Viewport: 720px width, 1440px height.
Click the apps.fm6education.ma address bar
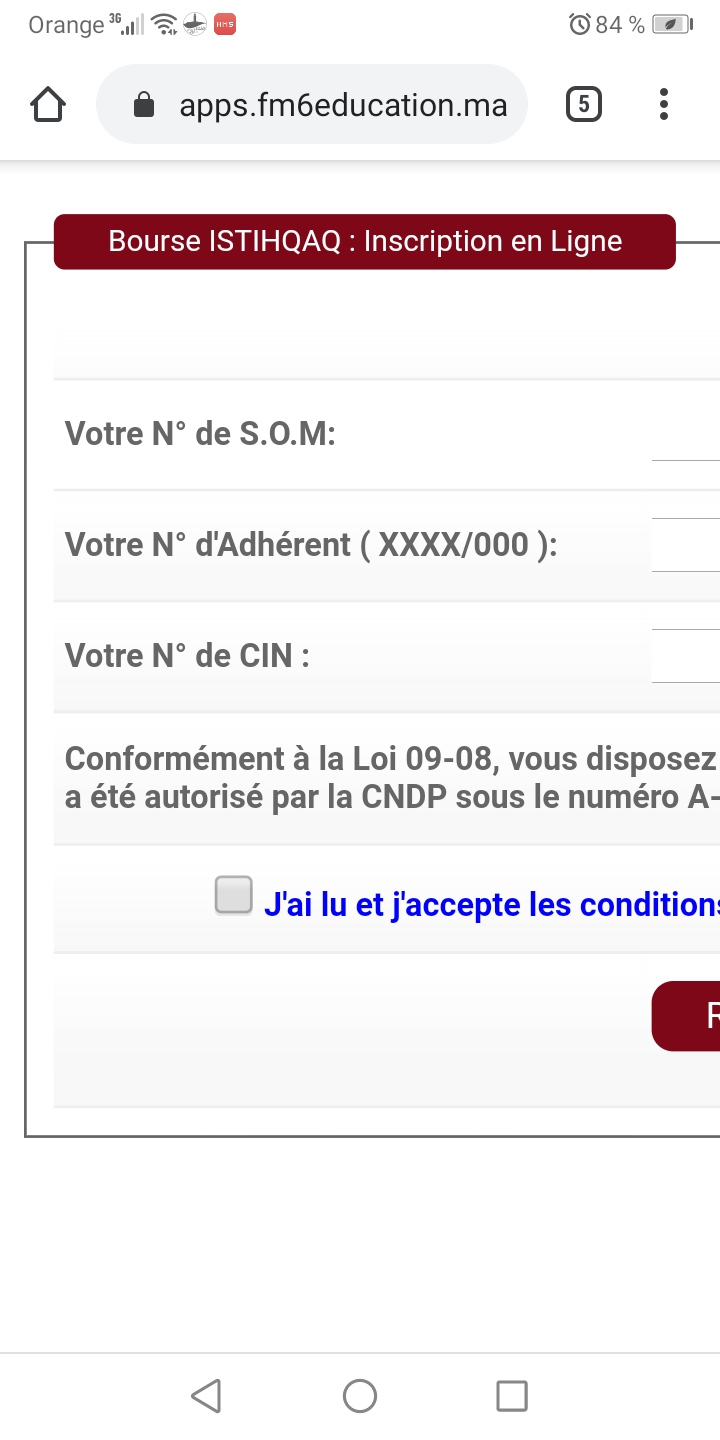tap(342, 105)
